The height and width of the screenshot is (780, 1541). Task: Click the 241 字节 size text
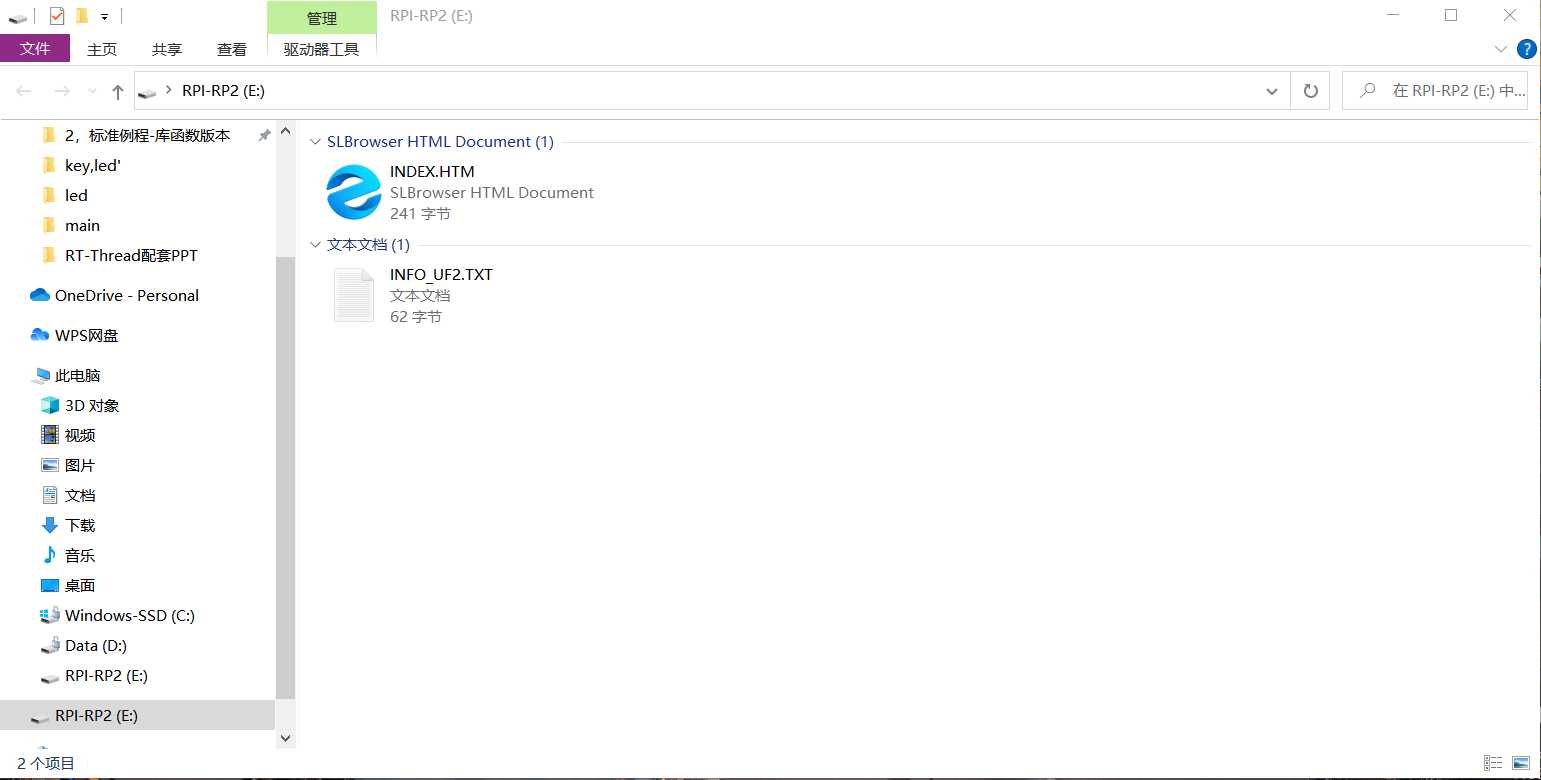pyautogui.click(x=420, y=213)
